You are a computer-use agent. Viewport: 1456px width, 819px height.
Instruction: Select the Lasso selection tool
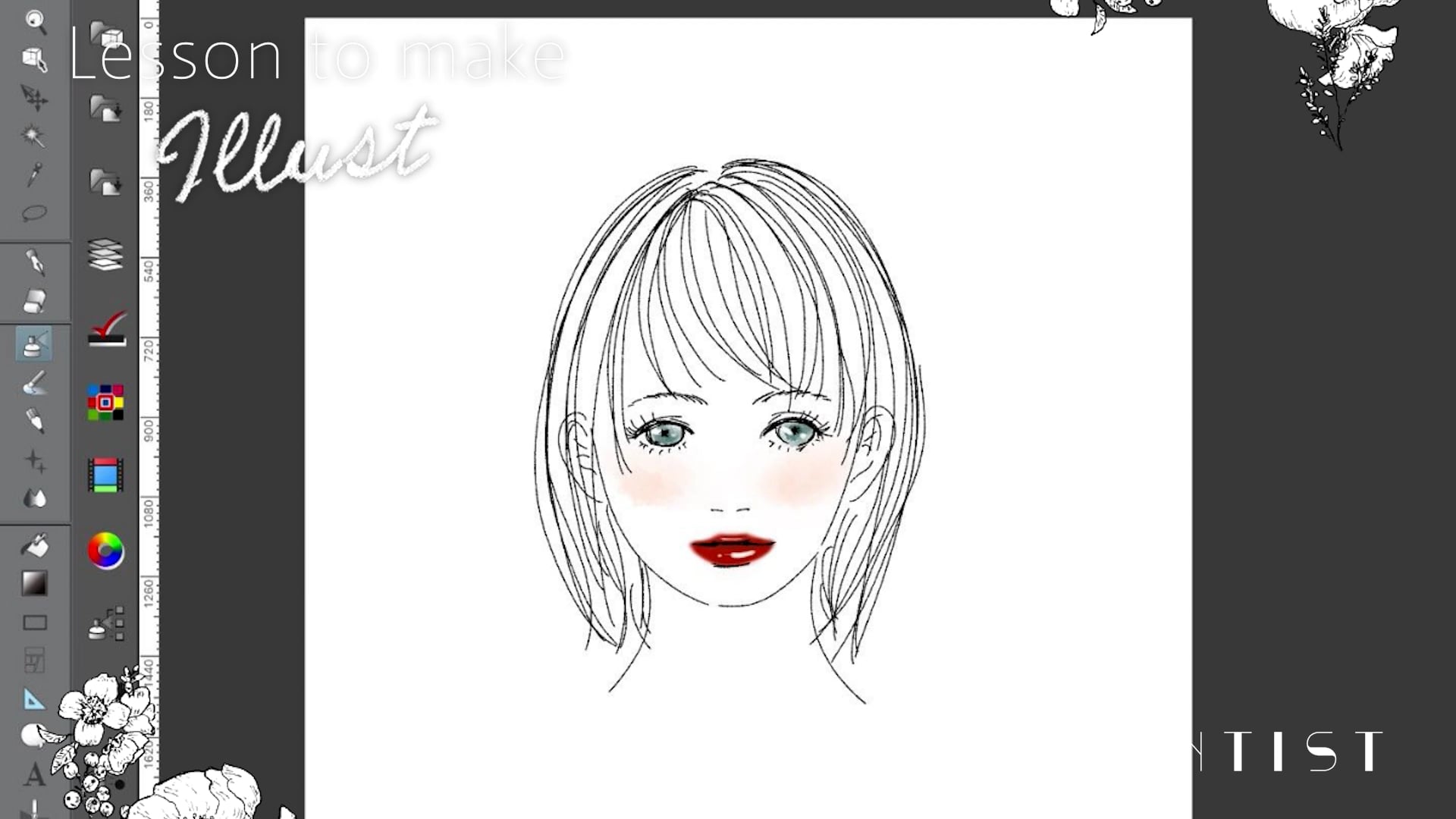click(34, 213)
